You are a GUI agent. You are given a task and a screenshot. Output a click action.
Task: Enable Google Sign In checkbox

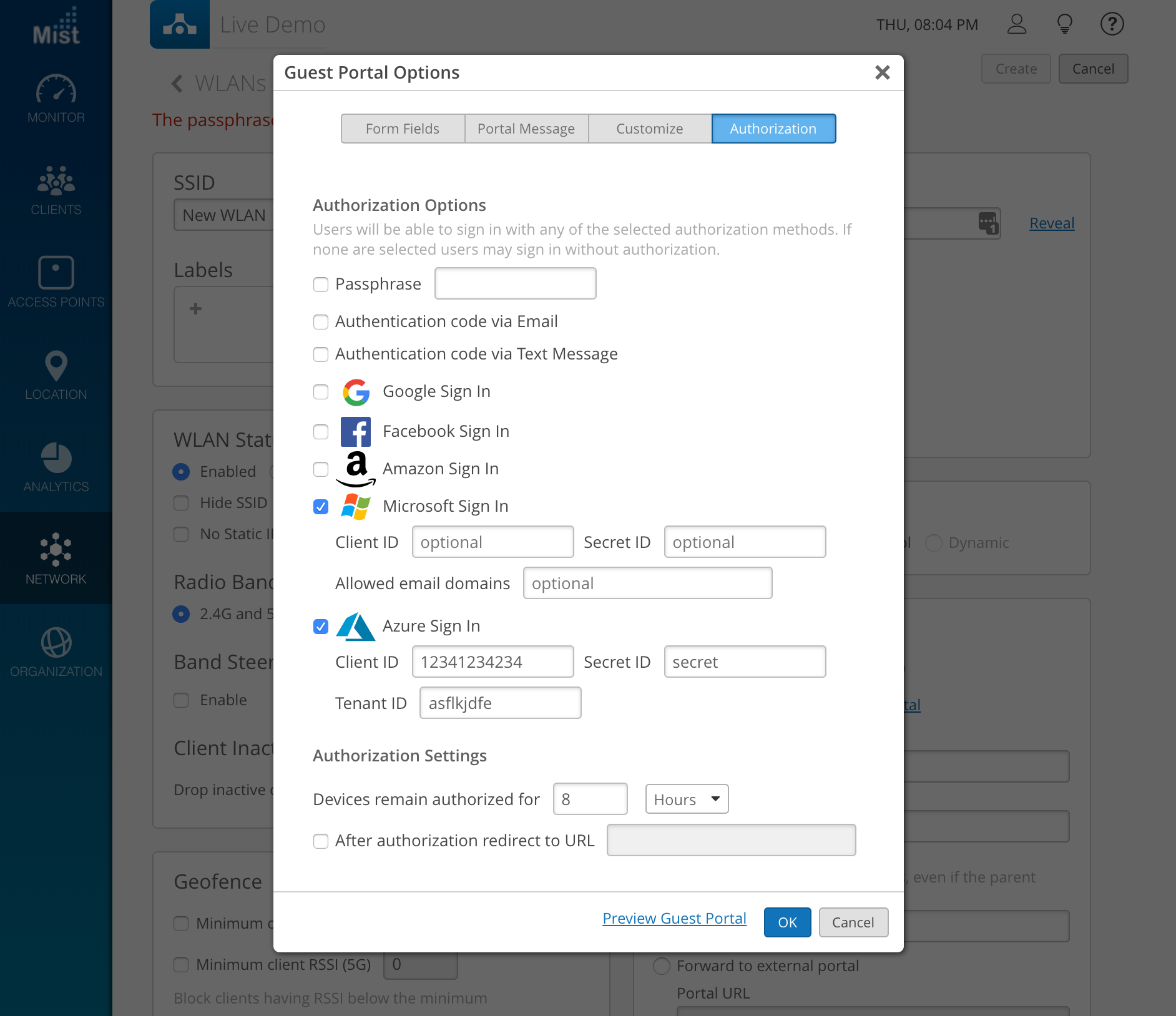[321, 392]
